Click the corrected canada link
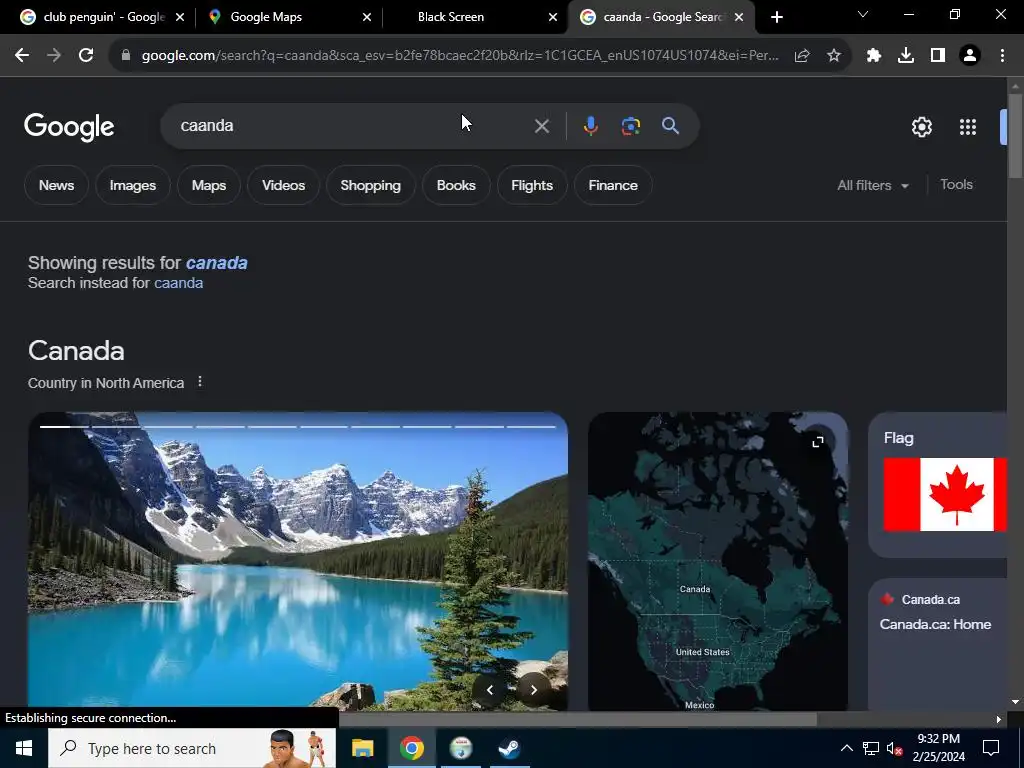The image size is (1024, 768). [x=217, y=263]
